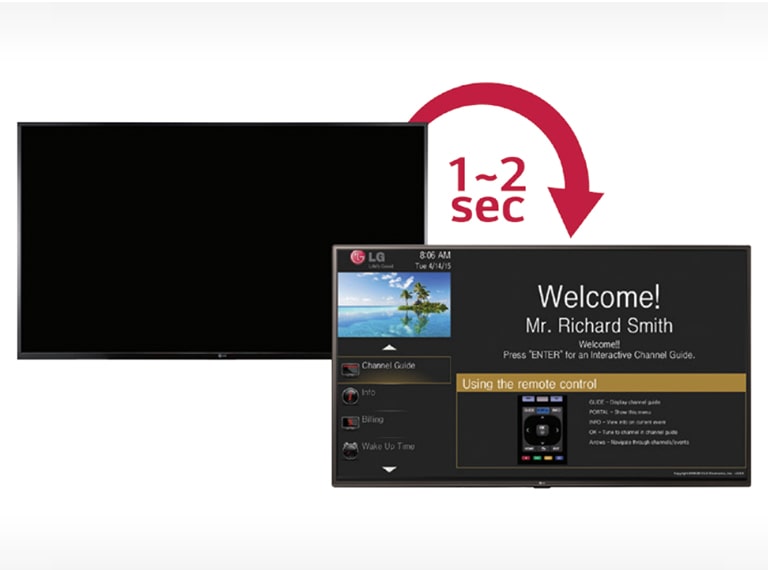Click the Info menu icon
Screen dimensions: 768x570
(351, 396)
